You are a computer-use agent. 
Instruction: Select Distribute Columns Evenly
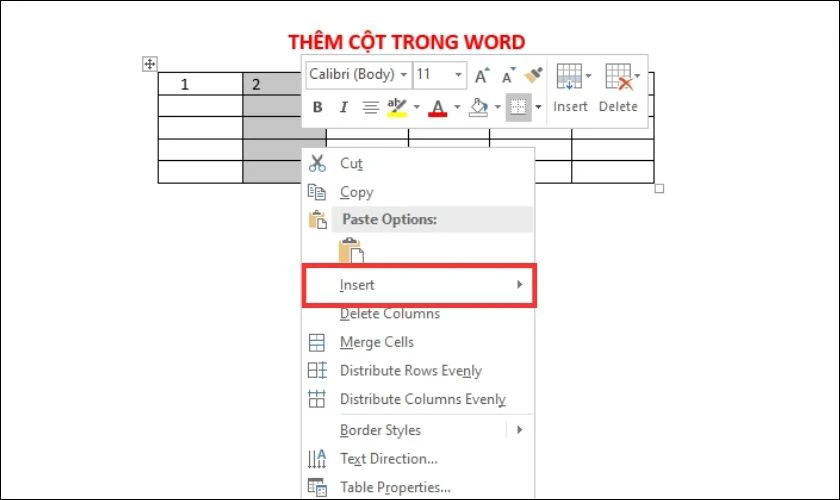coord(418,399)
